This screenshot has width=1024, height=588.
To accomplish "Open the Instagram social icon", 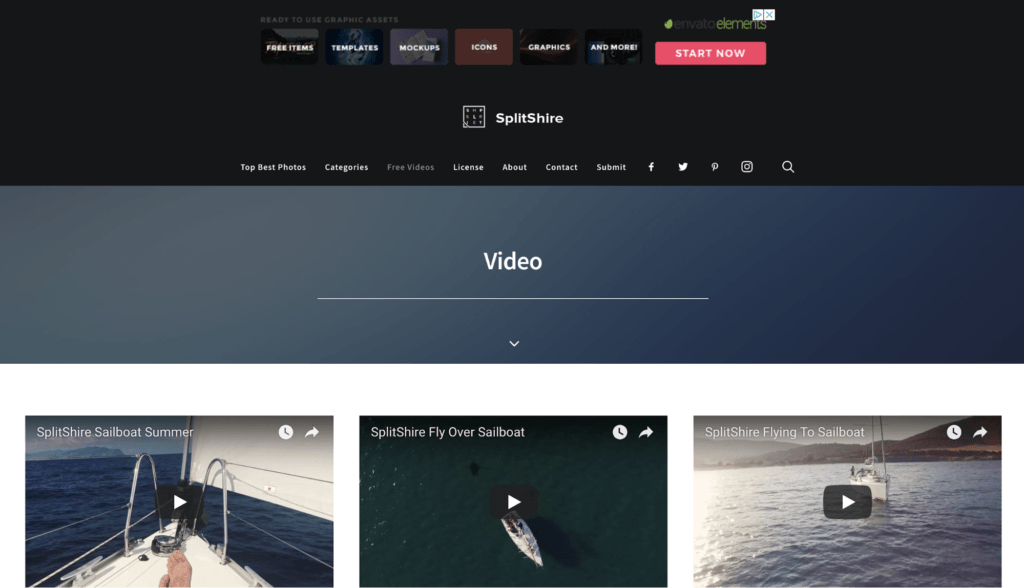I will (x=747, y=167).
